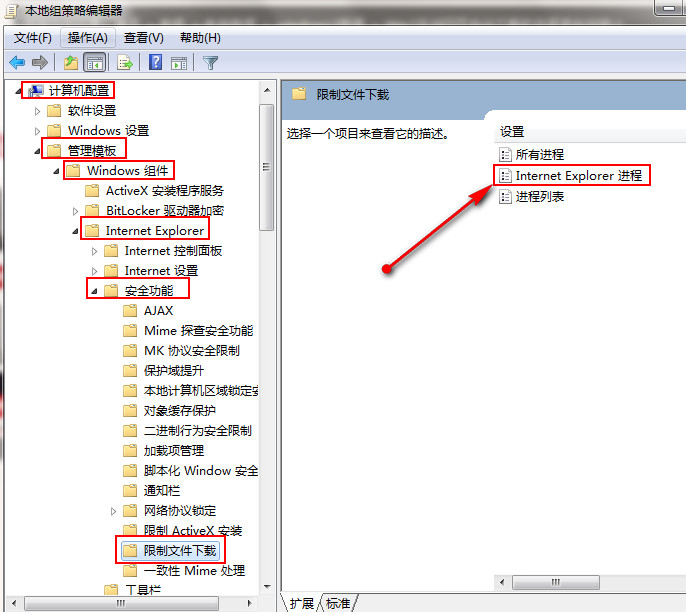
Task: Click the title bar policy editor icon
Action: (x=11, y=11)
